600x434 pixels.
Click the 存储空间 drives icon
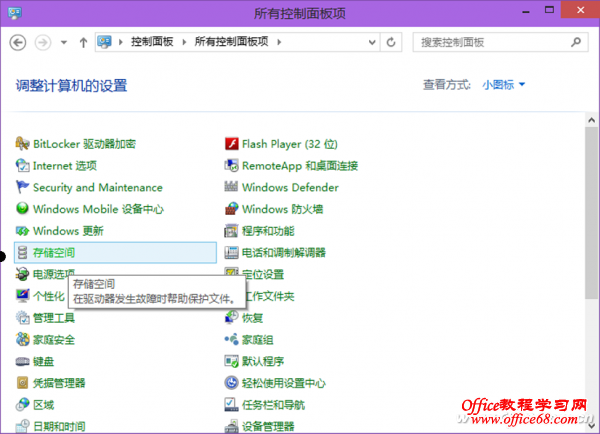click(x=23, y=253)
